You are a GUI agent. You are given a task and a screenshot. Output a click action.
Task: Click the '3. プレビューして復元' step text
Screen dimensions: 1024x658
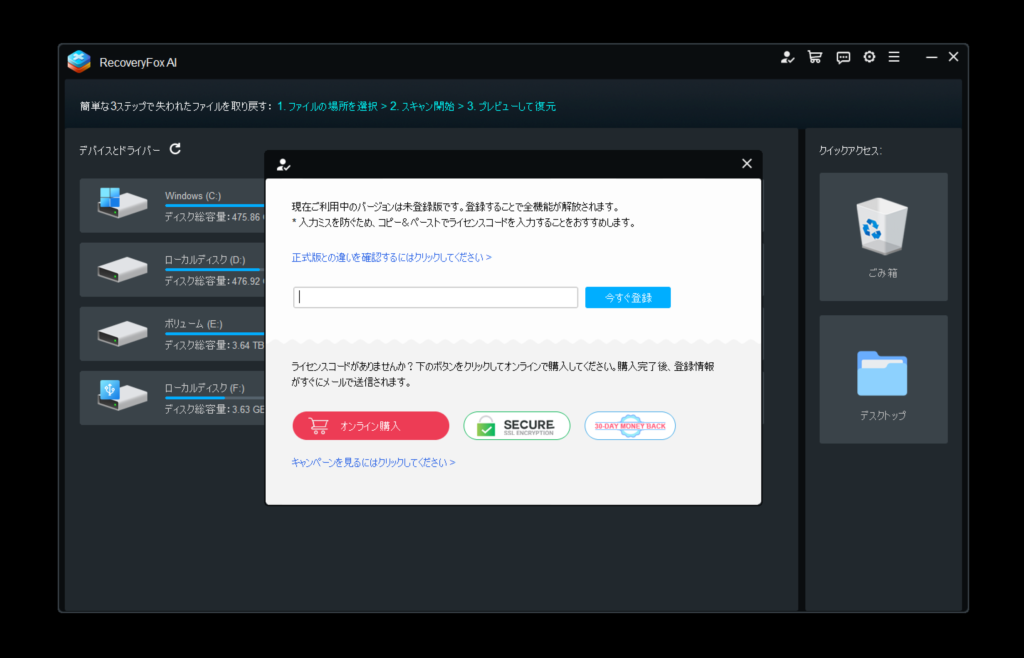pyautogui.click(x=511, y=106)
